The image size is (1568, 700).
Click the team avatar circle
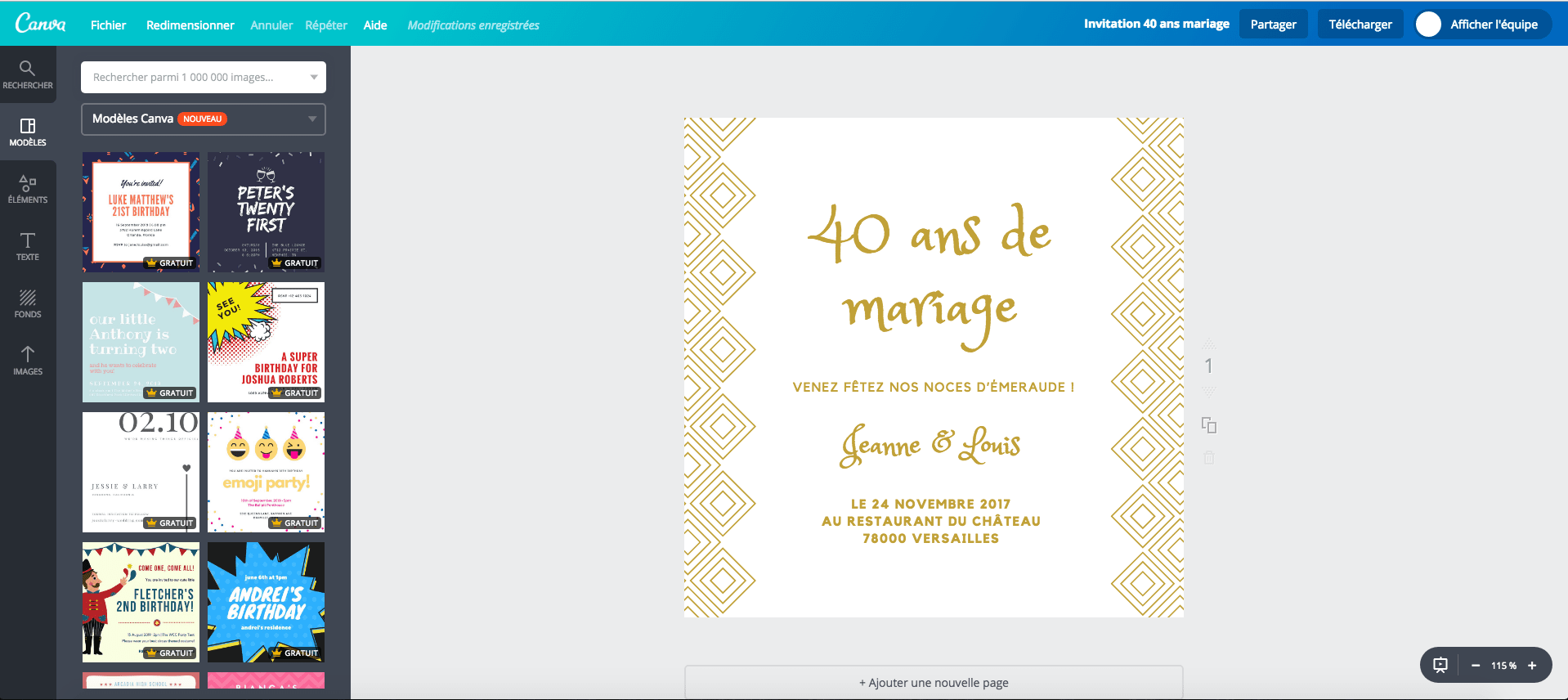coord(1428,25)
